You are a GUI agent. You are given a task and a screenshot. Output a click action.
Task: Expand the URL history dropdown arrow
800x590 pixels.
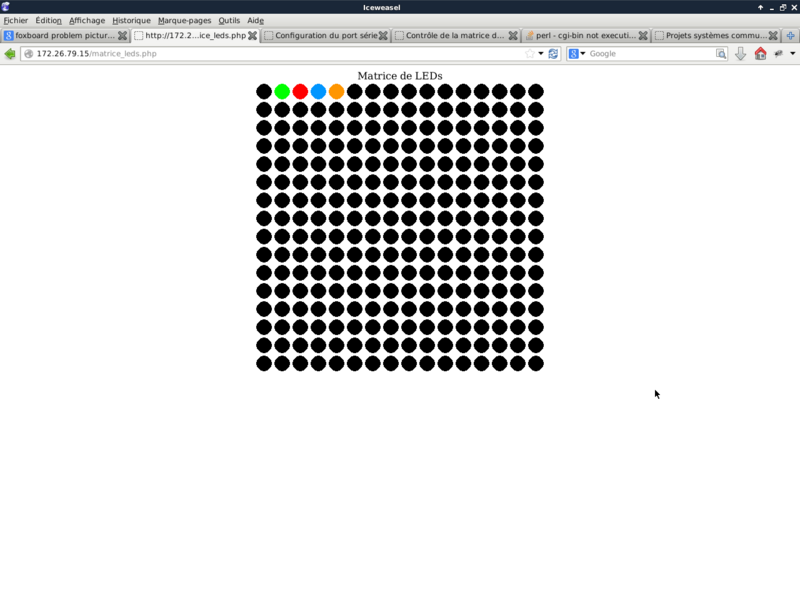[541, 54]
